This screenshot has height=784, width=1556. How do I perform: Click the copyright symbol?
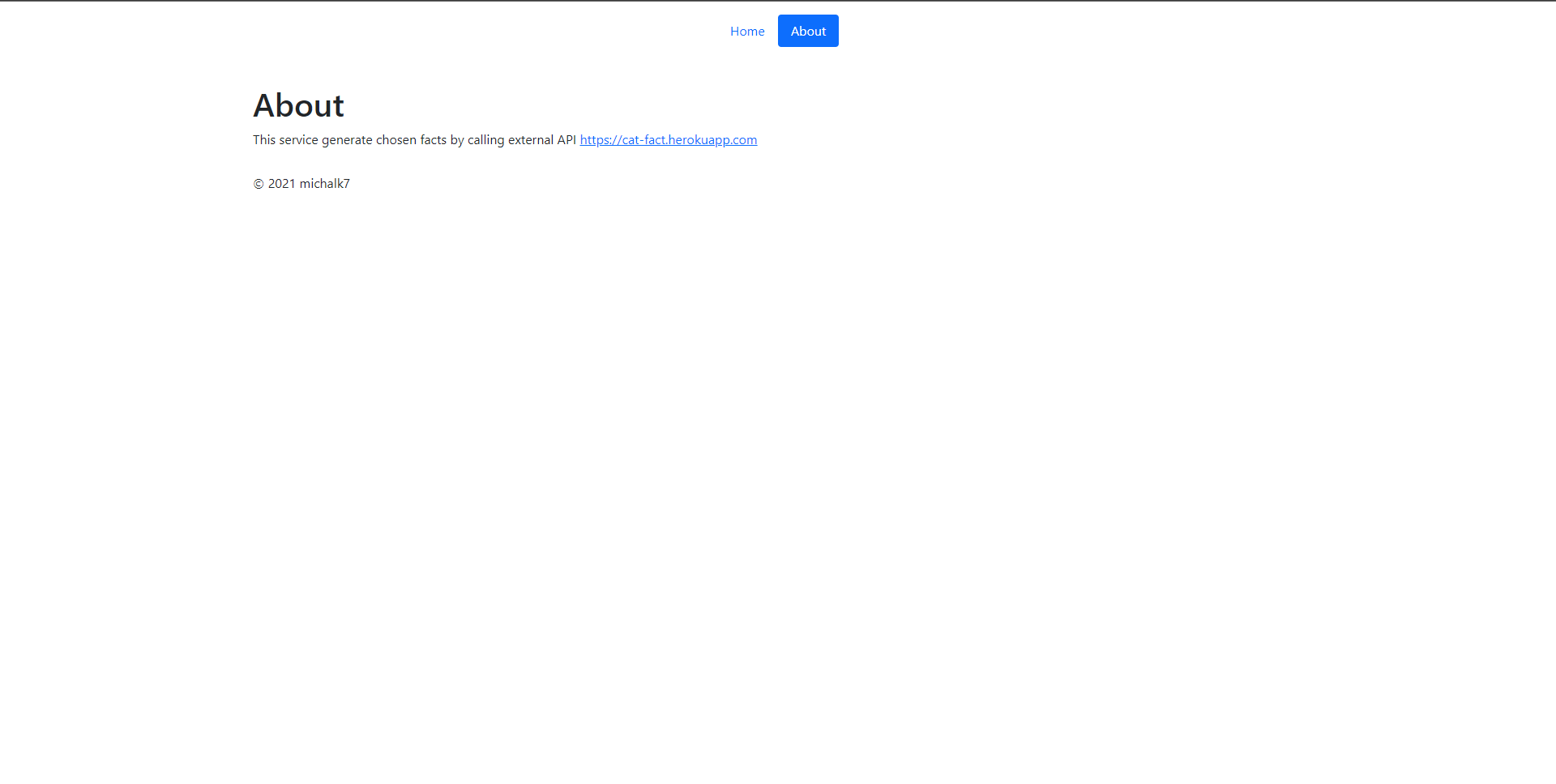258,183
